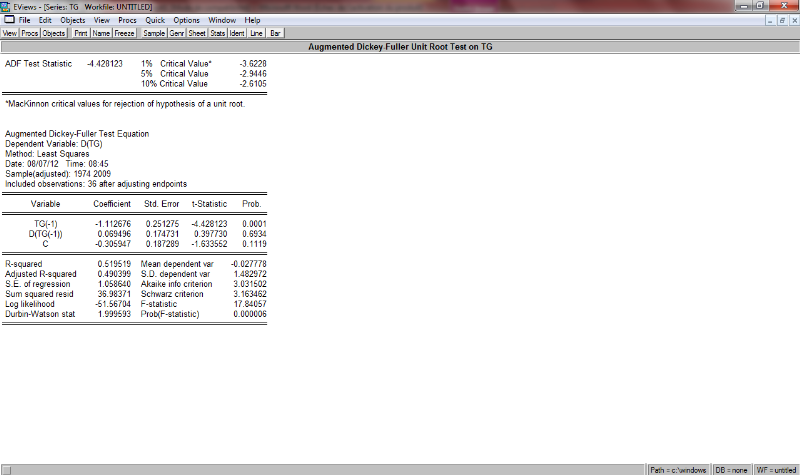Open the File menu
This screenshot has height=475, width=800.
click(24, 20)
